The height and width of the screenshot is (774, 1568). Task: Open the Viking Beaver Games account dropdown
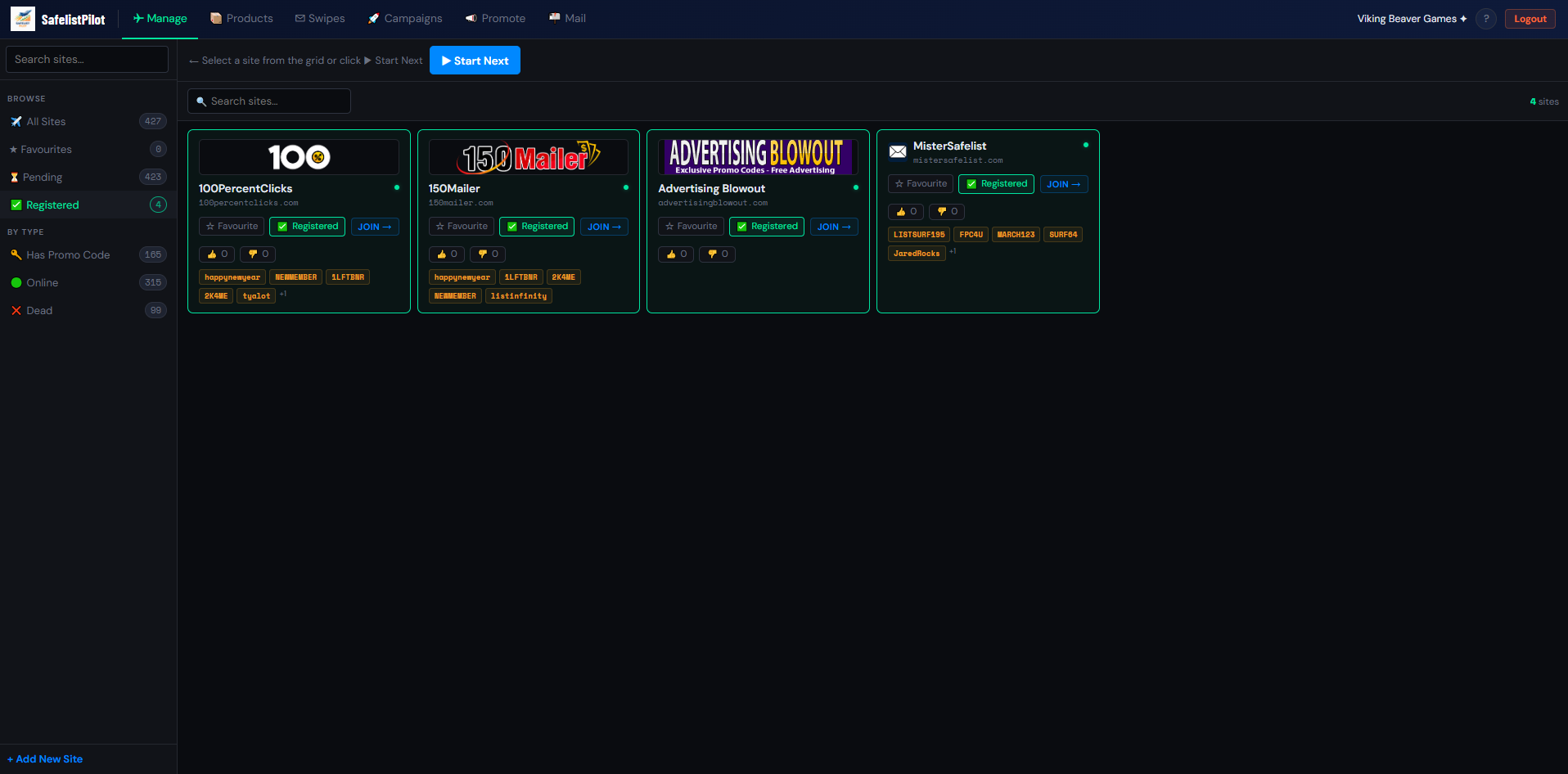click(x=1410, y=18)
